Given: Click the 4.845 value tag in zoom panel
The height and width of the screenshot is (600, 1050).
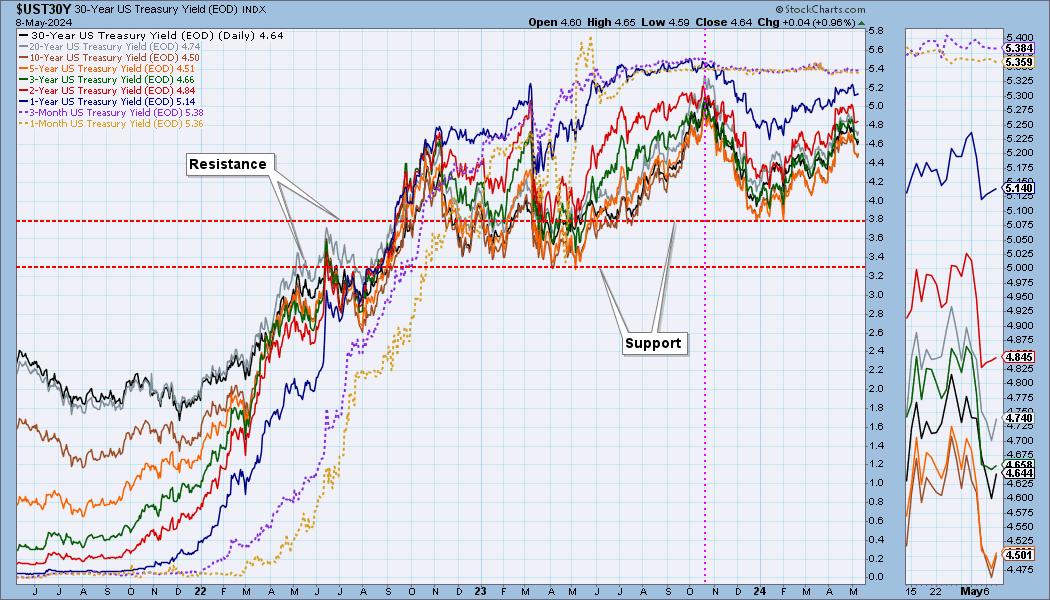Looking at the screenshot, I should tap(1018, 358).
